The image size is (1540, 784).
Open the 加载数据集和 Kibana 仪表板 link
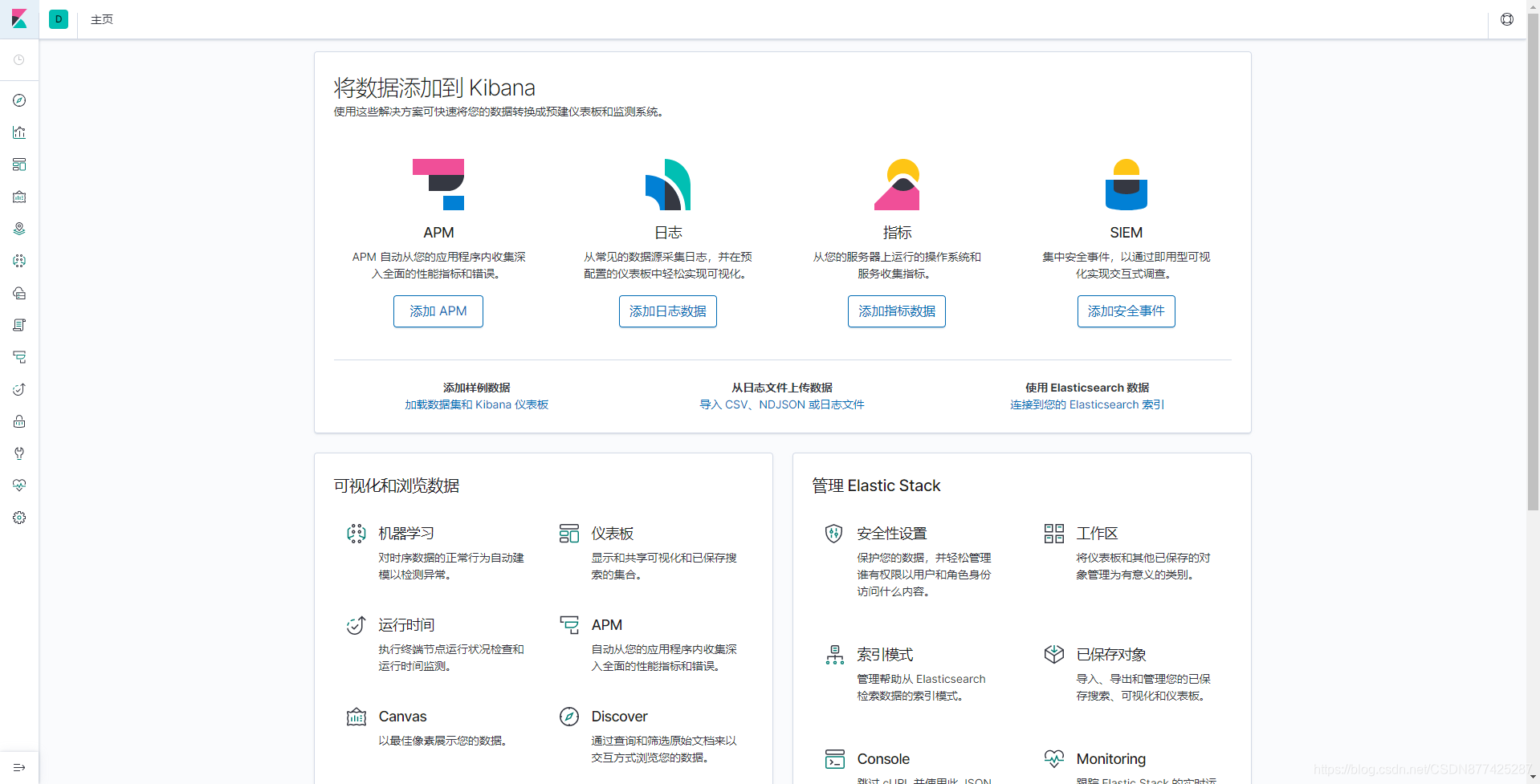[476, 404]
